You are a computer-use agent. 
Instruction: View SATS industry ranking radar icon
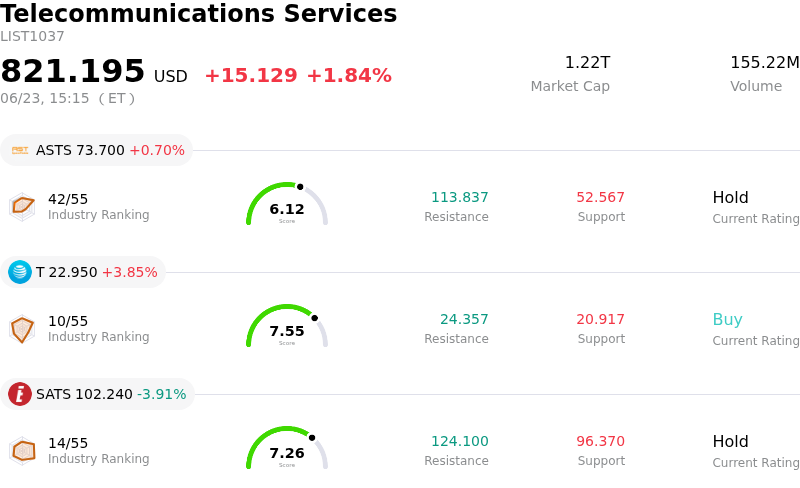pyautogui.click(x=22, y=451)
